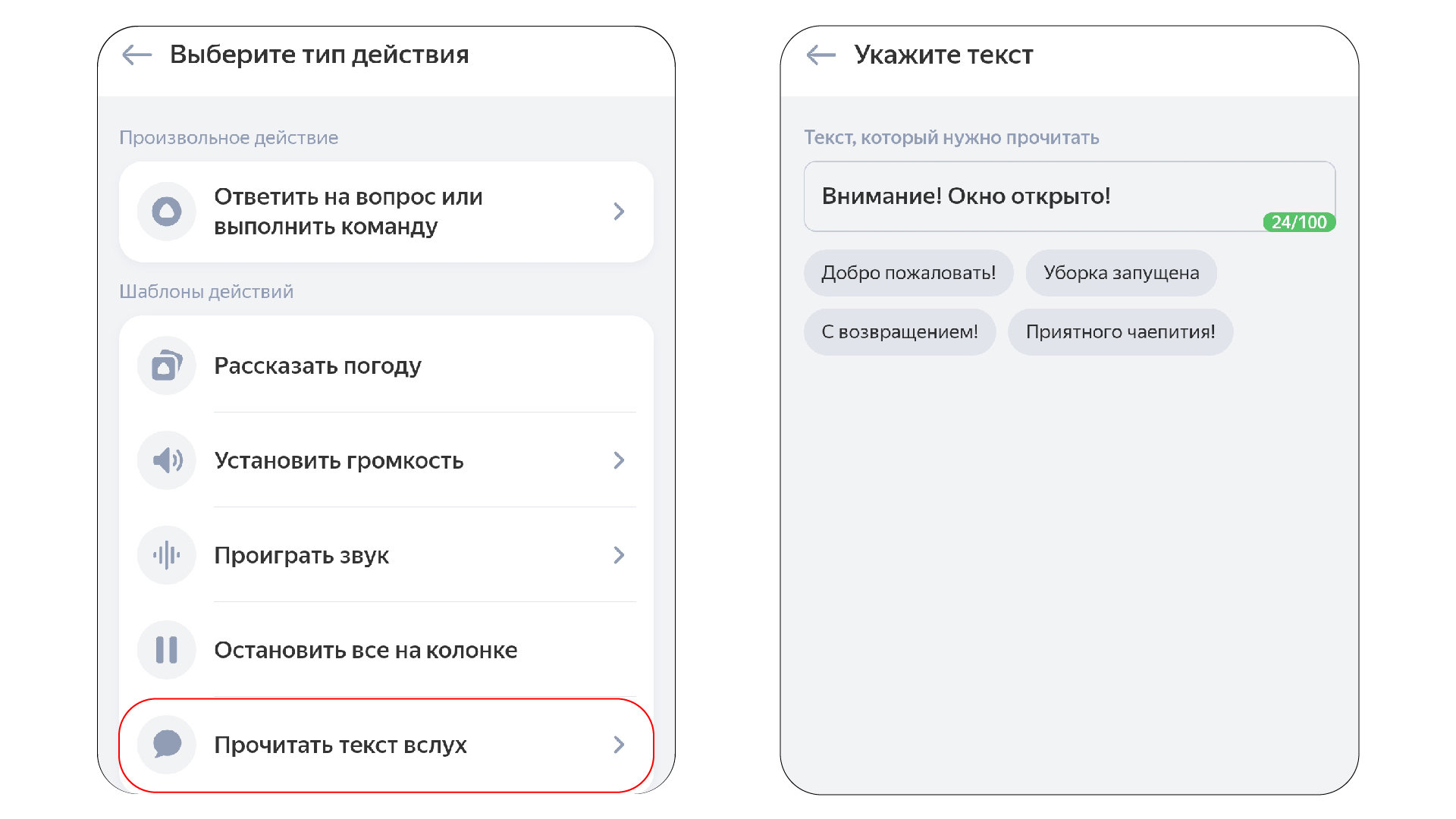Expand the Ответить на вопрос chevron
This screenshot has width=1456, height=819.
click(619, 212)
